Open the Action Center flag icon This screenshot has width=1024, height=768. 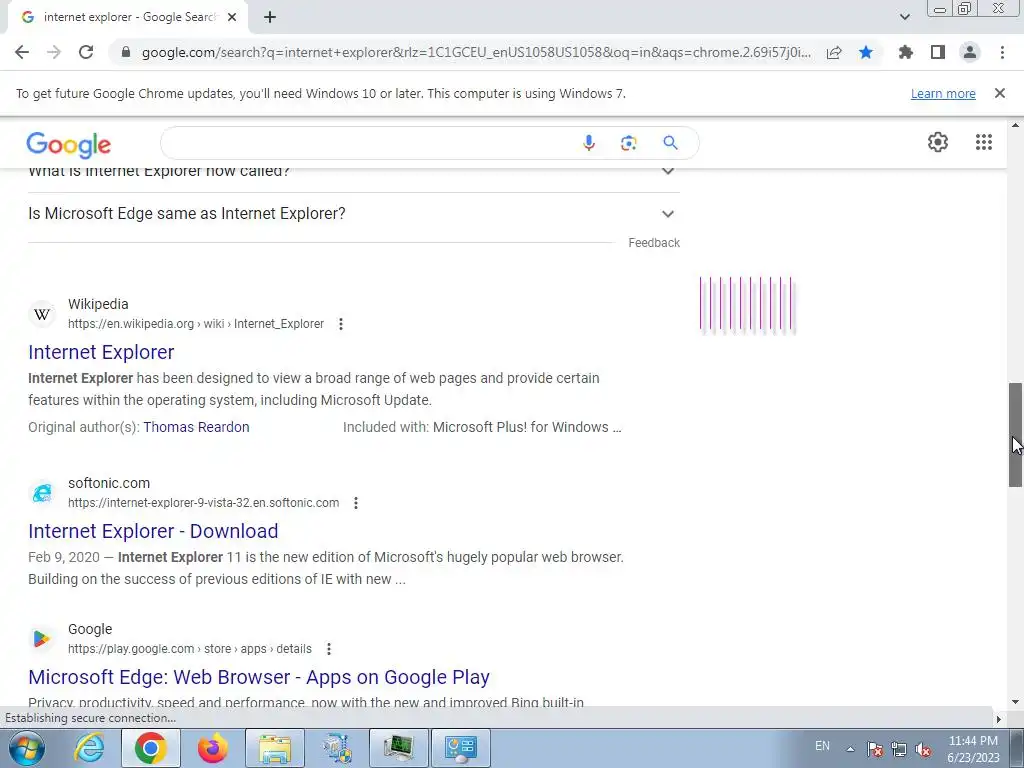(875, 749)
